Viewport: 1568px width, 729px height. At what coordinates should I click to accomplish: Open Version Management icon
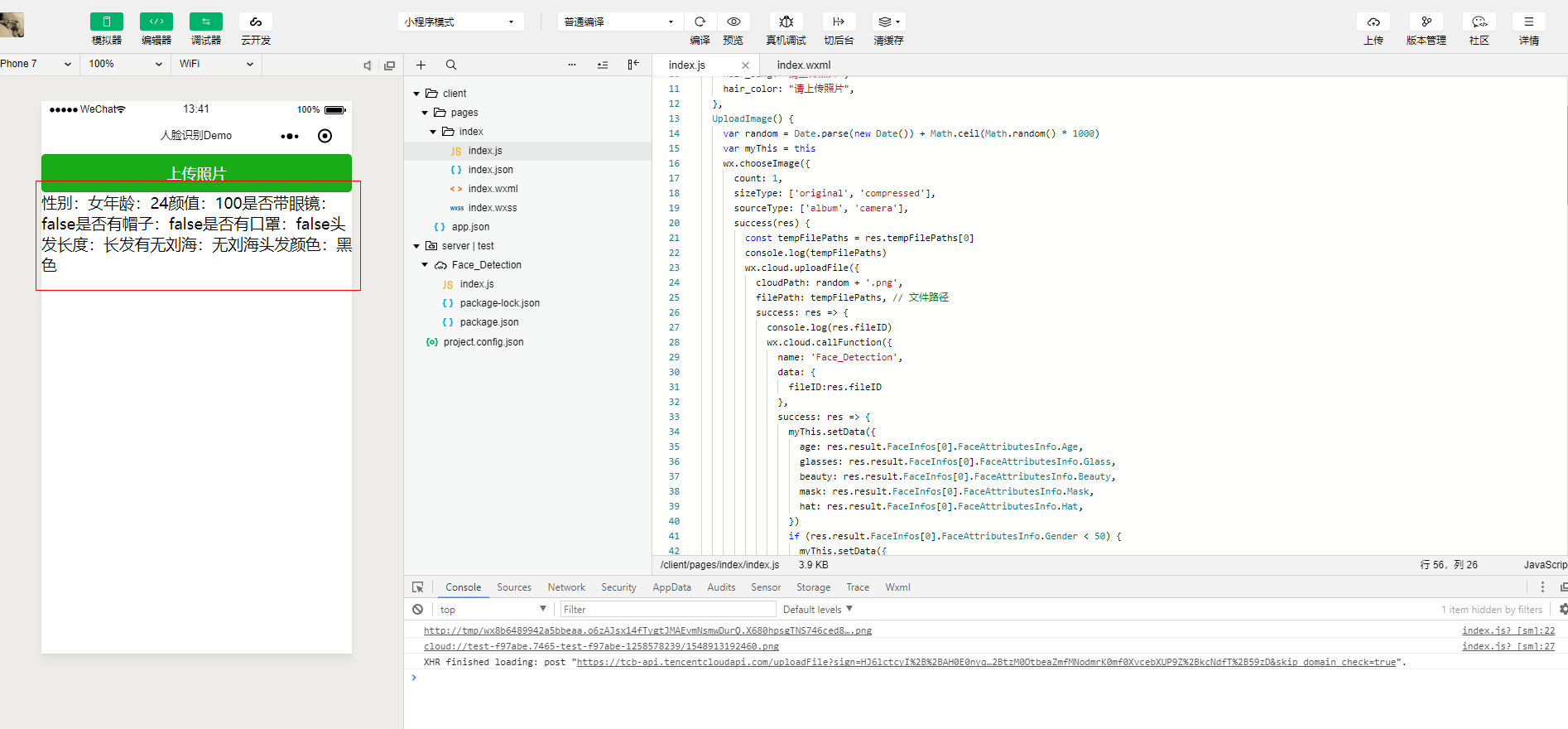pos(1426,22)
